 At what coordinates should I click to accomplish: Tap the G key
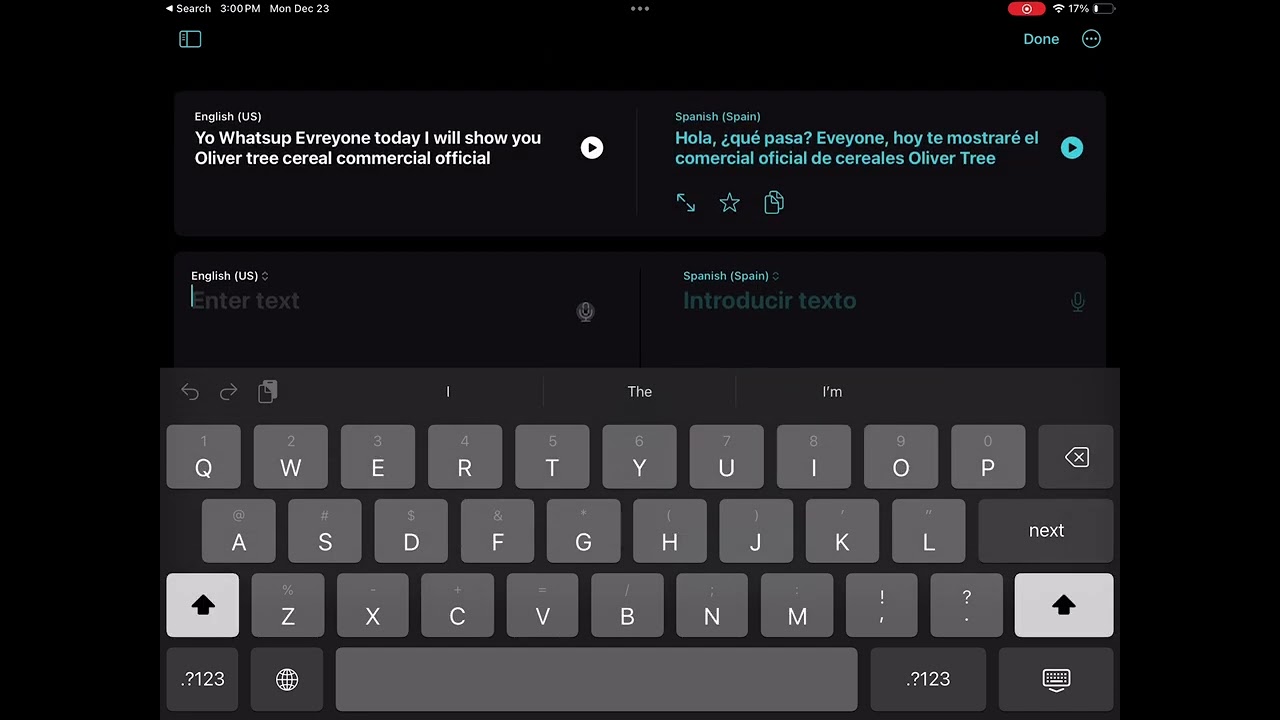click(584, 531)
